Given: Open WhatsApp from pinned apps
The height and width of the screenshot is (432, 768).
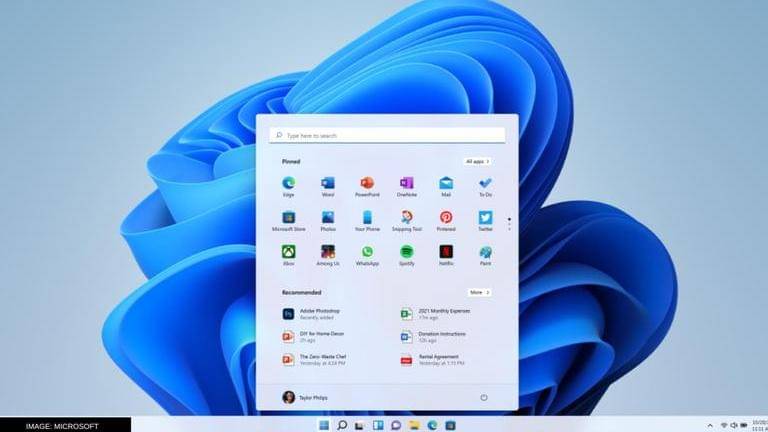Looking at the screenshot, I should 367,253.
